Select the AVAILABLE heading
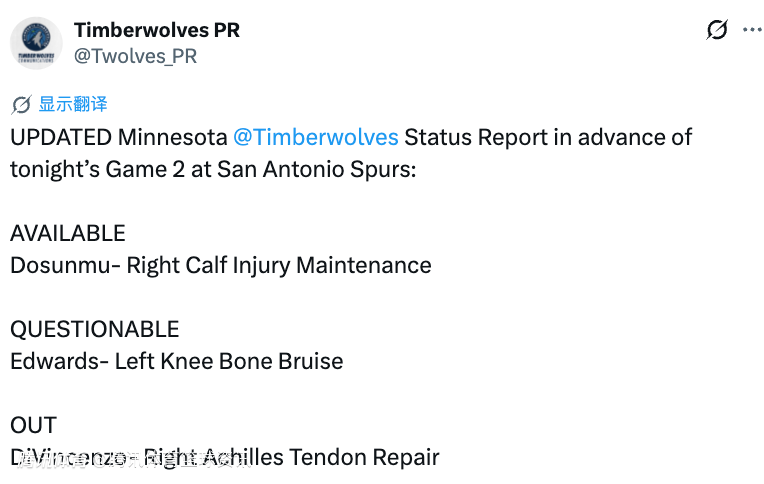Screen dimensions: 764x484 point(68,233)
